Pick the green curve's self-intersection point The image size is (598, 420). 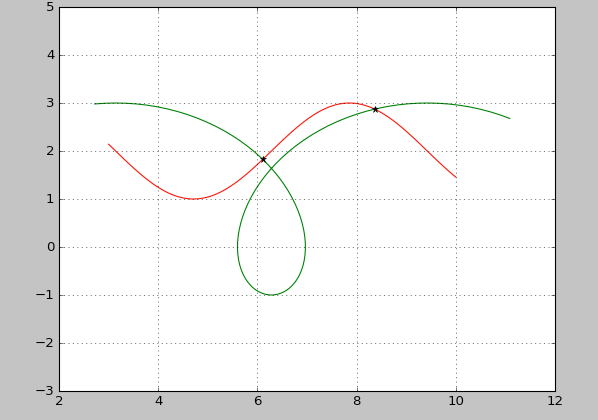point(271,168)
